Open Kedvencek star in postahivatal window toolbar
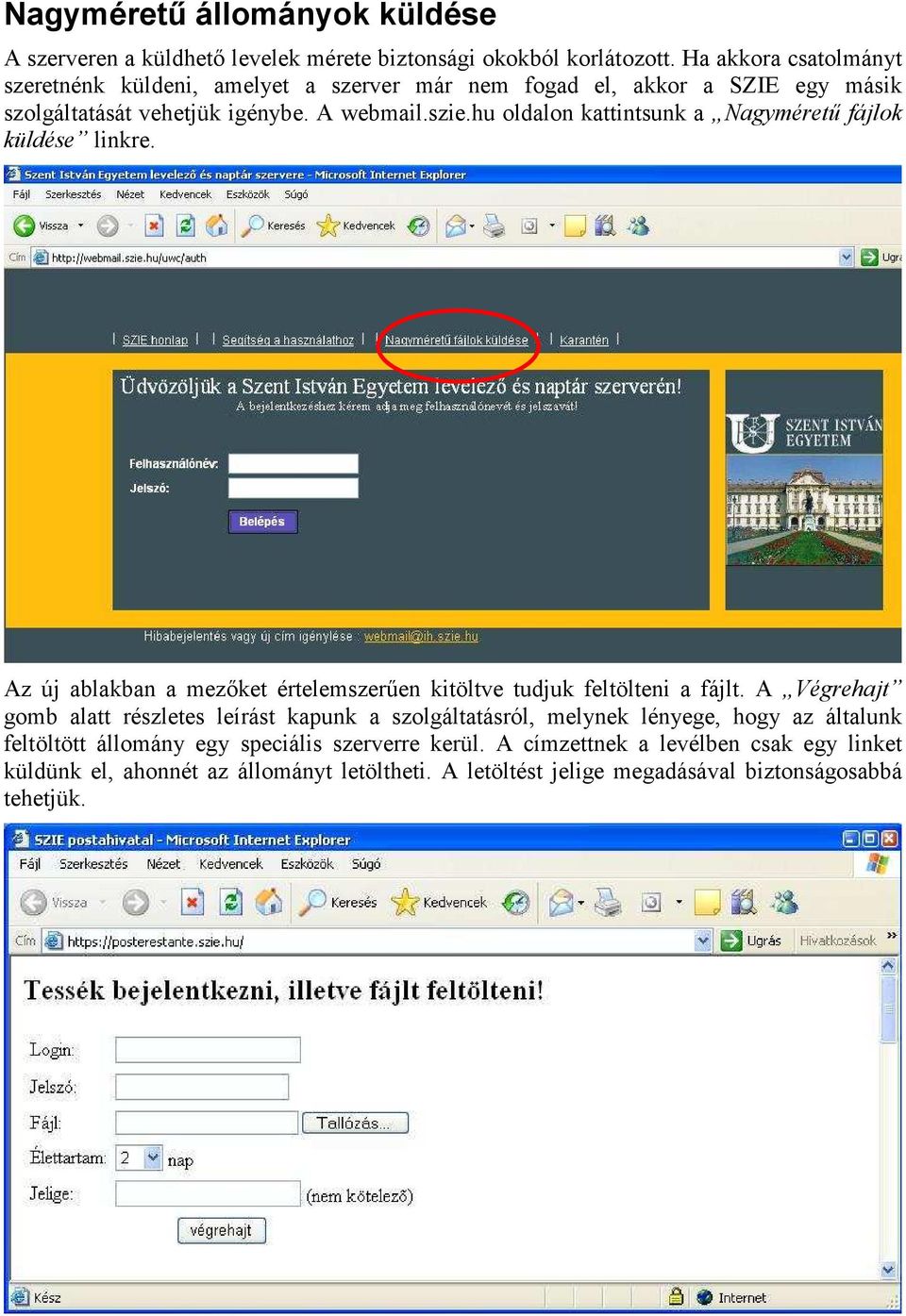The image size is (906, 1316). (439, 902)
